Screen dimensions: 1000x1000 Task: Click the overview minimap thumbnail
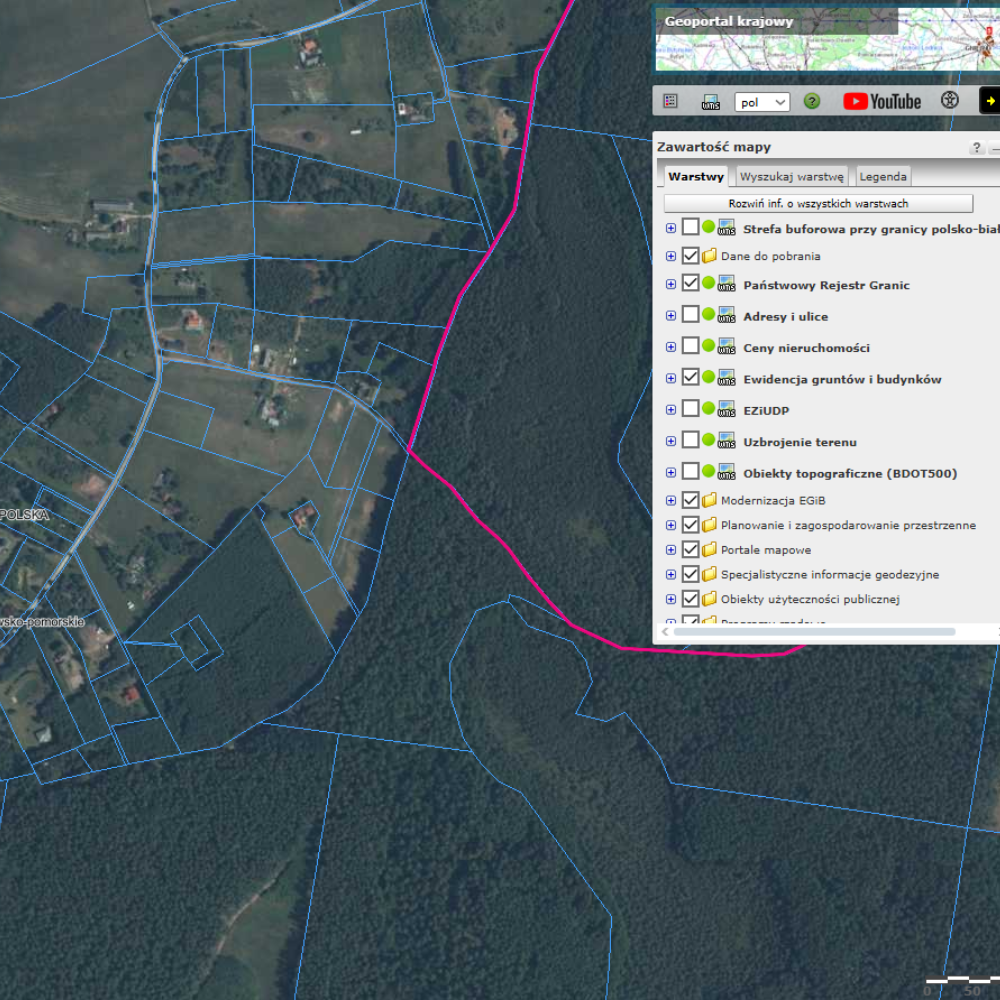point(826,40)
